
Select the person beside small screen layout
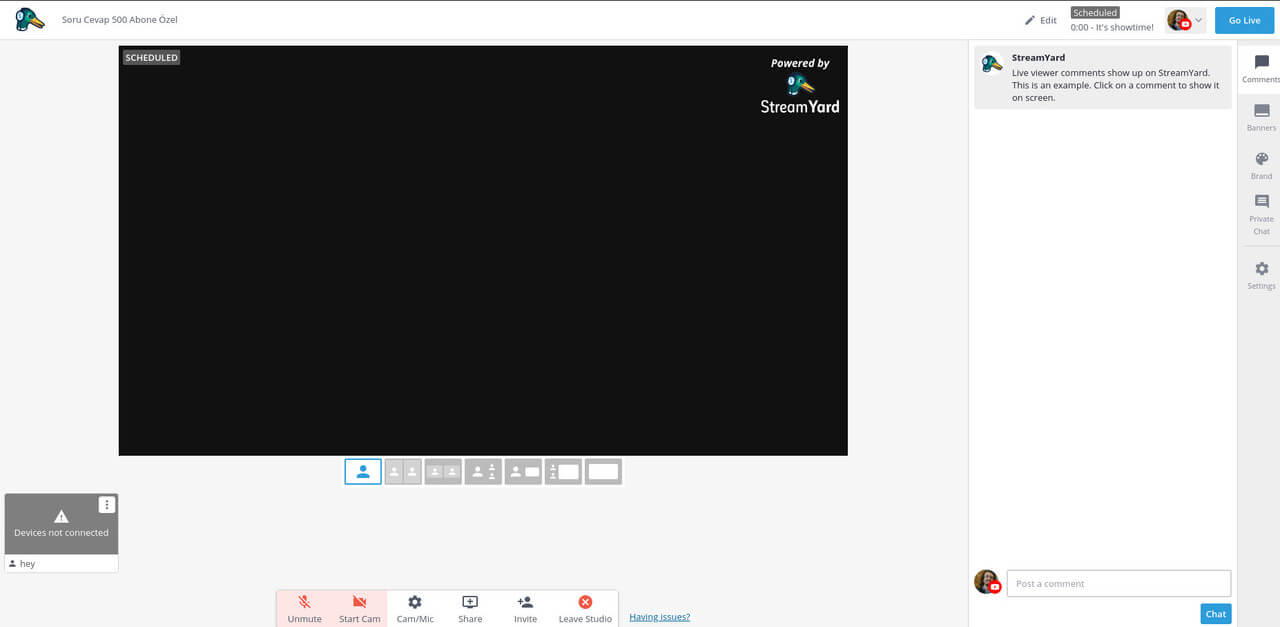point(523,471)
